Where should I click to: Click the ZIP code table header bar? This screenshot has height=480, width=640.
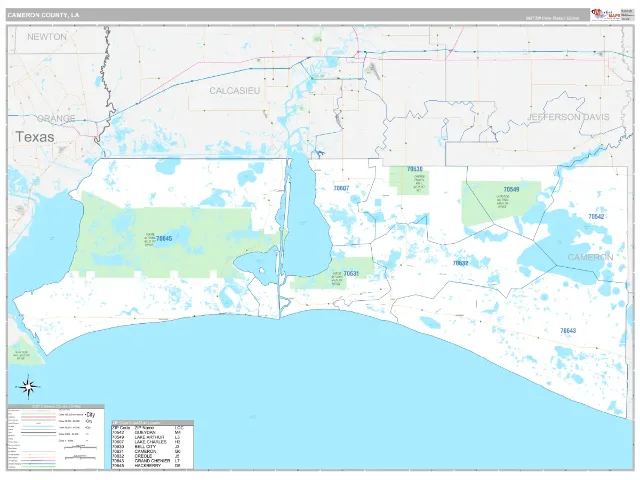click(x=152, y=423)
